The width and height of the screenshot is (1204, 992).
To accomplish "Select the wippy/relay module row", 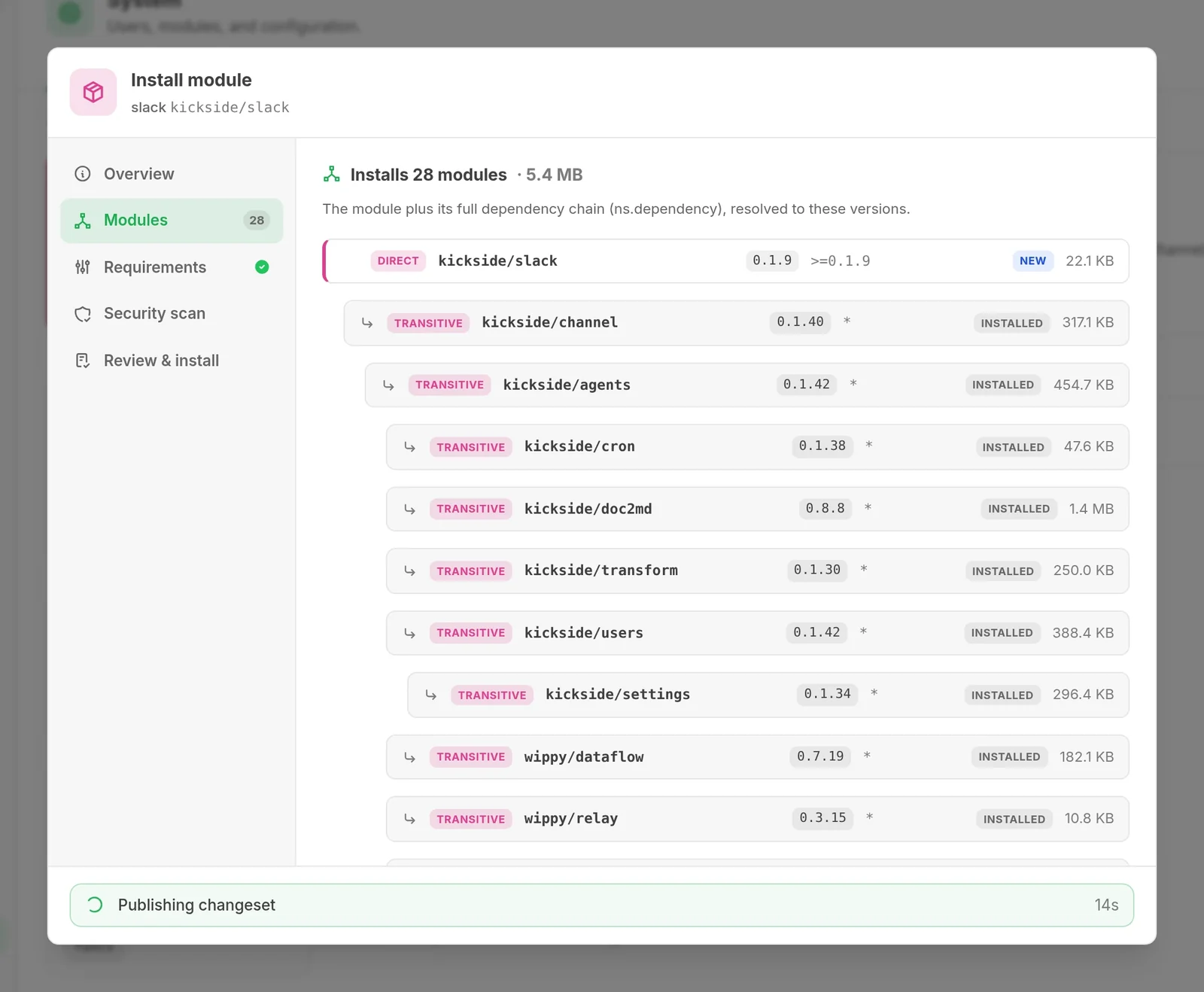I will (x=758, y=819).
